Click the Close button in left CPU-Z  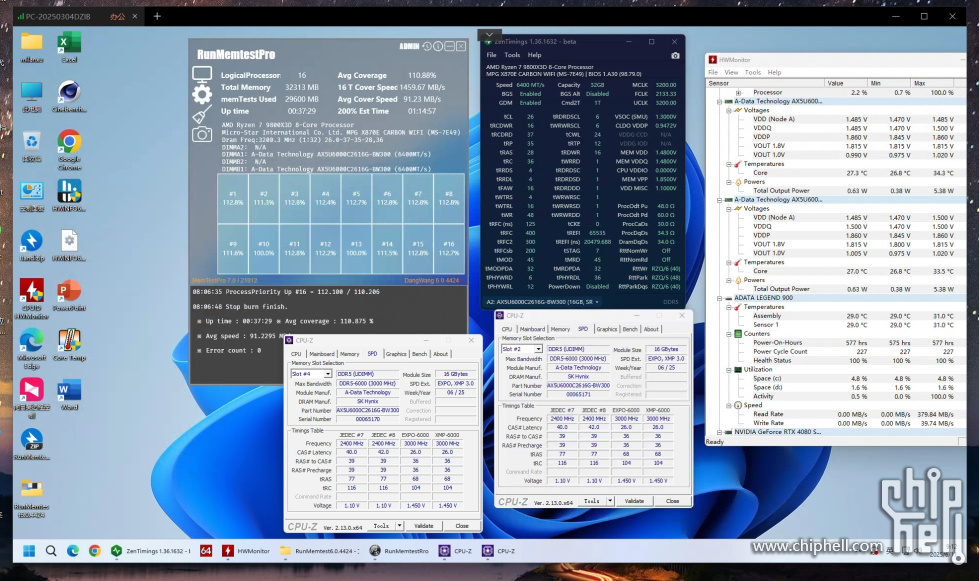pos(462,526)
